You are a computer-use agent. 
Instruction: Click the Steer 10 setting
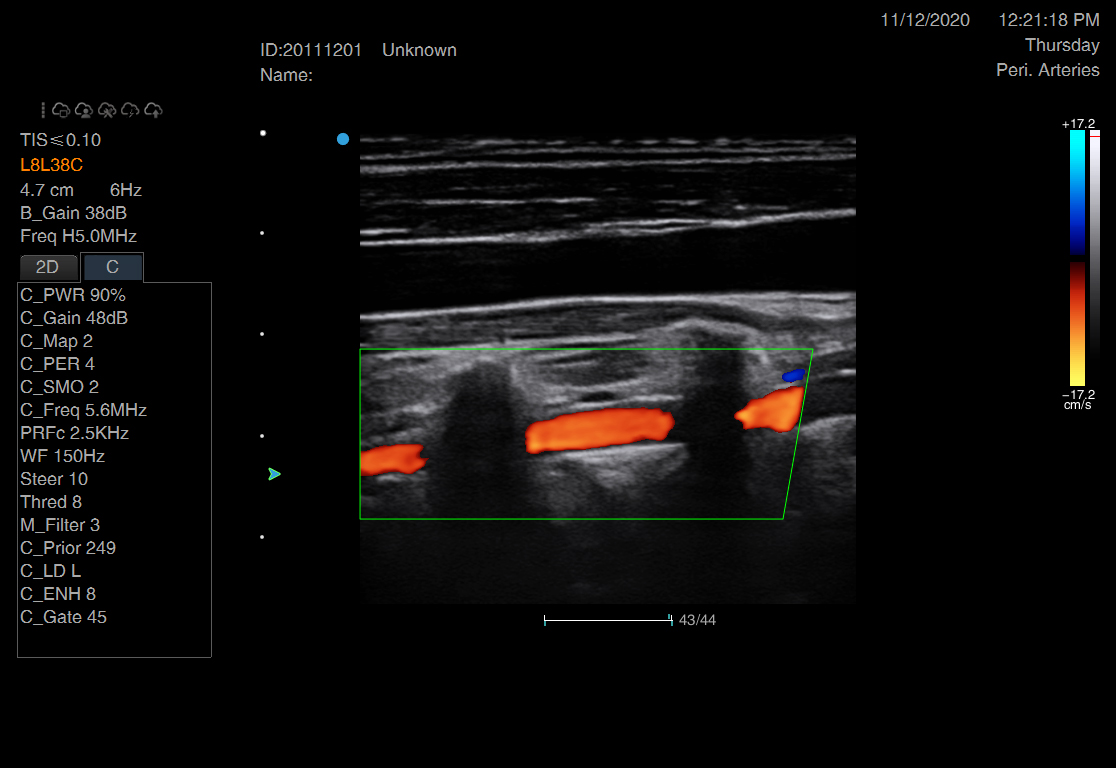54,479
